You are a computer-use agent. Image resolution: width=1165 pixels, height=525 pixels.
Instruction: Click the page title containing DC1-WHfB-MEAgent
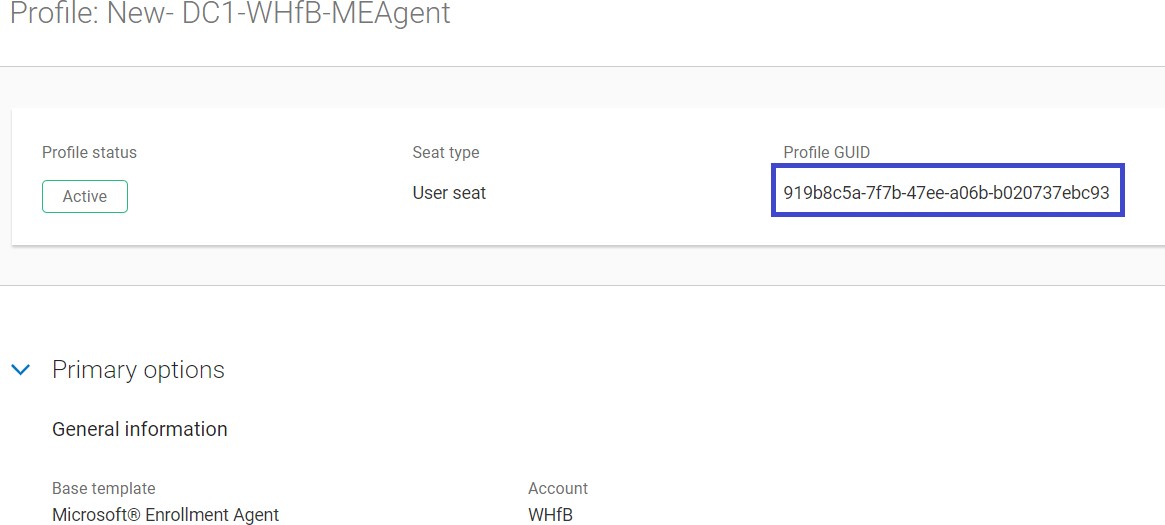coord(230,14)
